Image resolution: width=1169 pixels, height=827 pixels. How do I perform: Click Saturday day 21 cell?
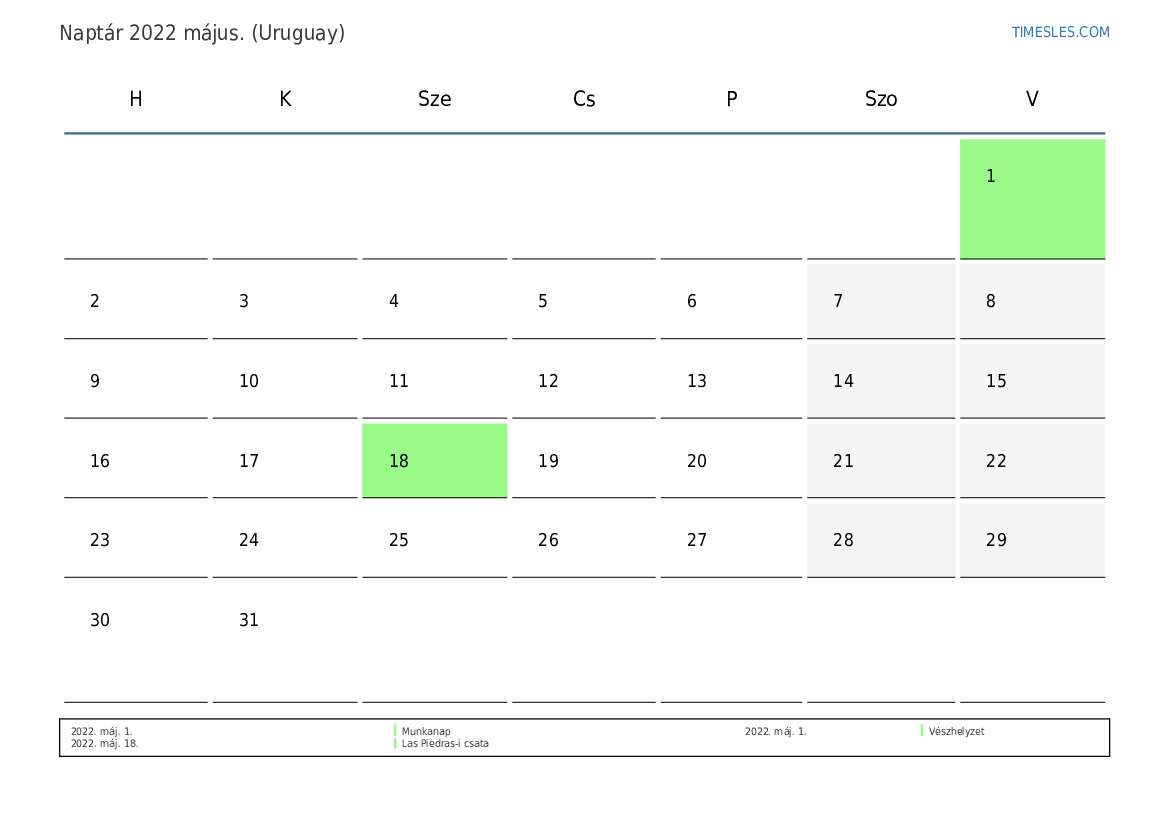[880, 460]
